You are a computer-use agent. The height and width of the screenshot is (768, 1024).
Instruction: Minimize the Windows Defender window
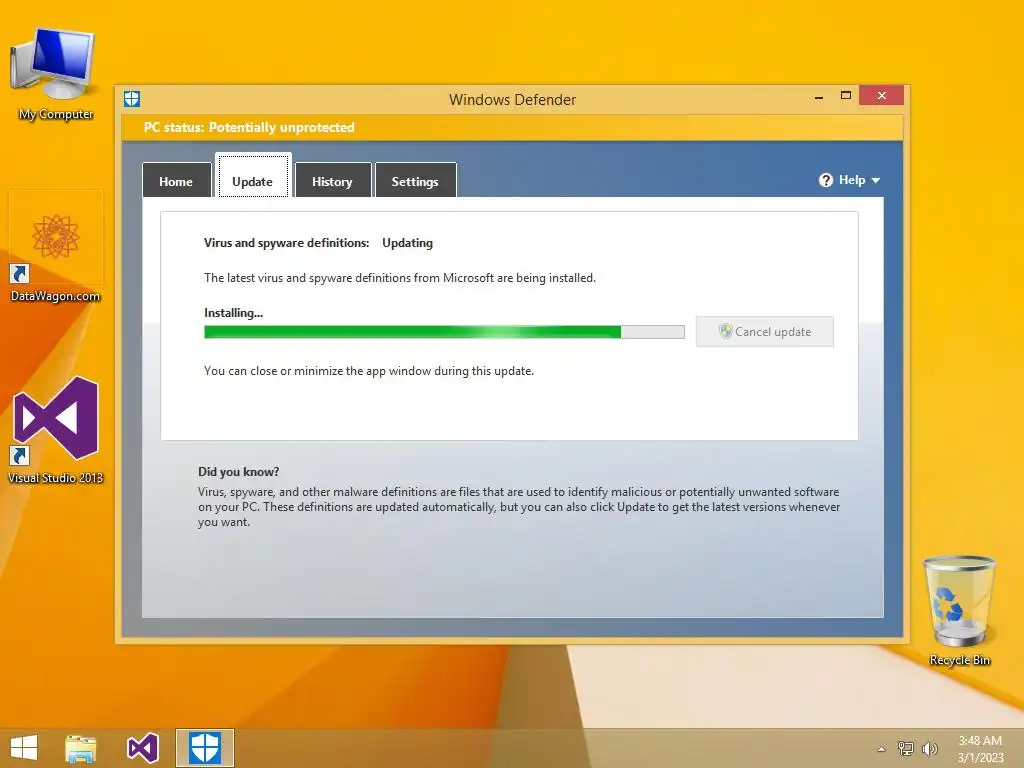(x=819, y=97)
